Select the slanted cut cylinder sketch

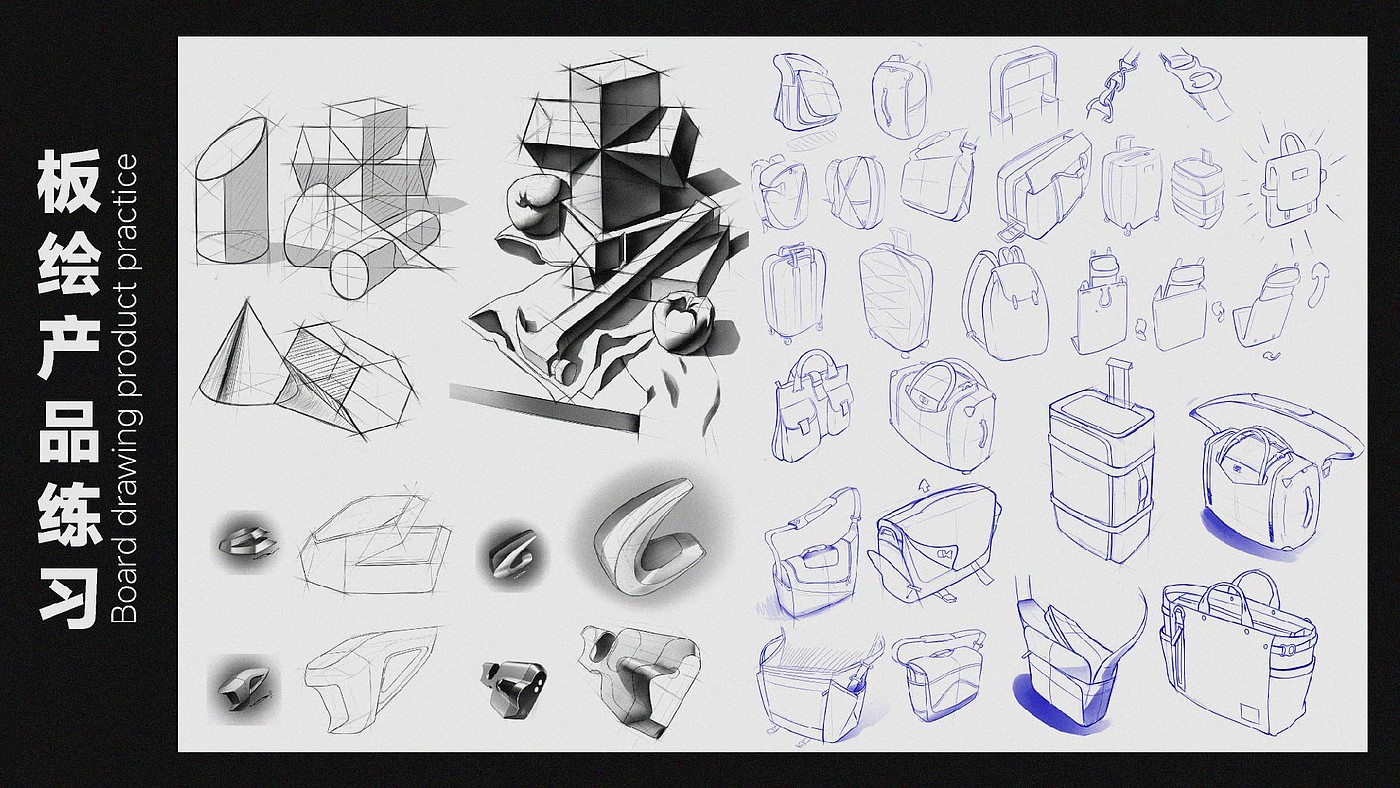[233, 190]
